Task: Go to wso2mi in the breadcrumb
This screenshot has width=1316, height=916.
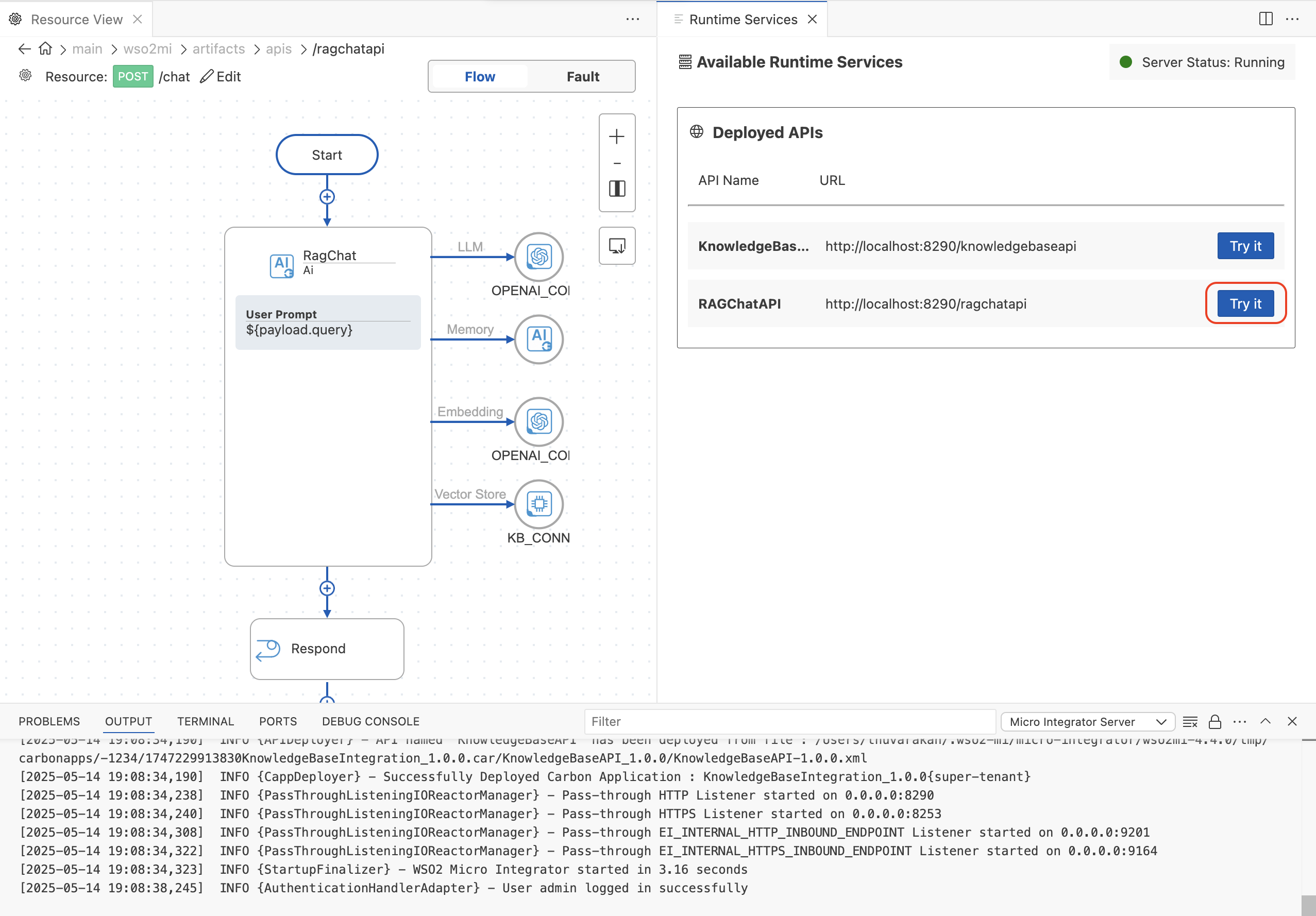Action: 147,49
